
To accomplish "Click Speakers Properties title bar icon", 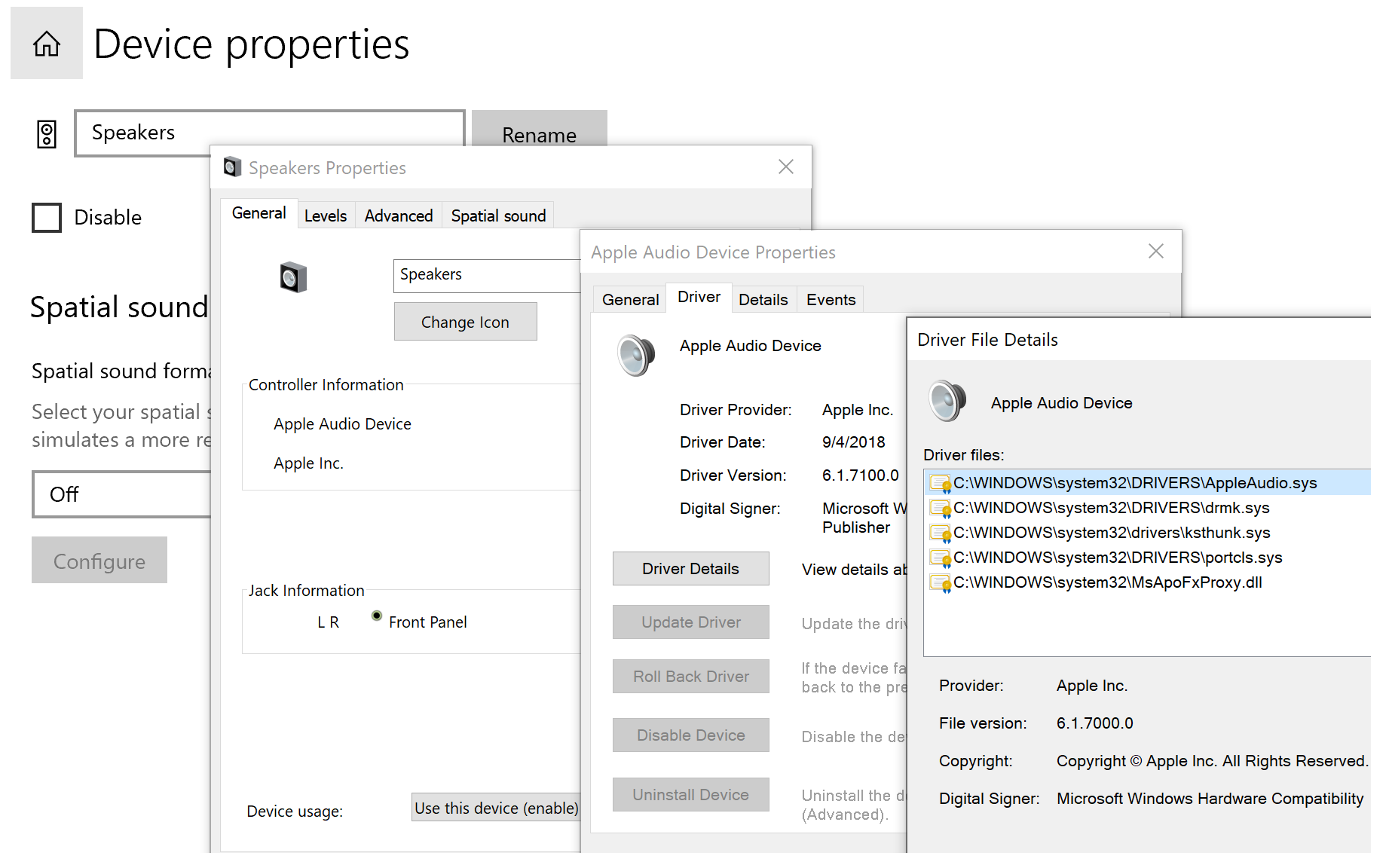I will (232, 167).
